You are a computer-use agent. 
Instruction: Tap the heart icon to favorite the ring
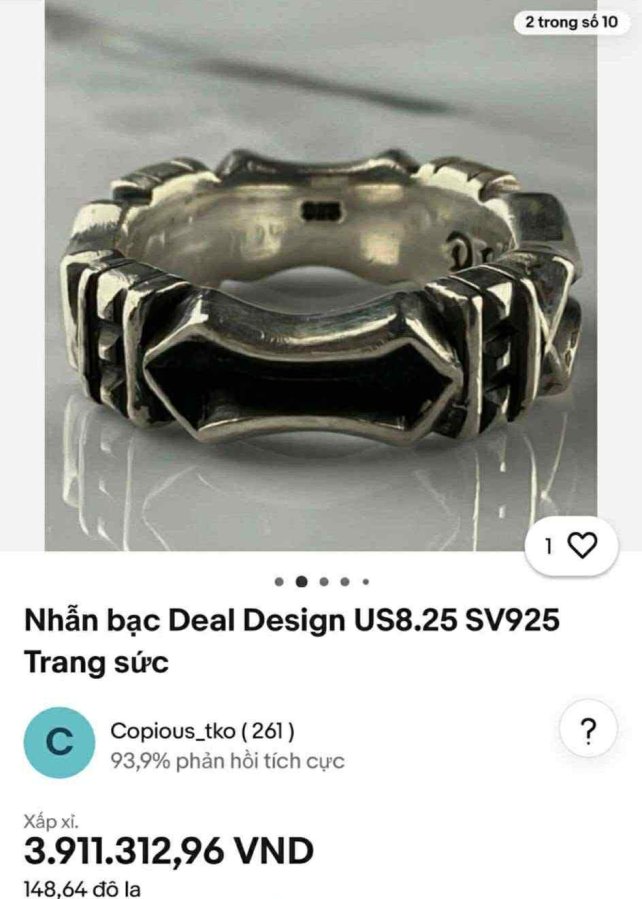click(582, 546)
